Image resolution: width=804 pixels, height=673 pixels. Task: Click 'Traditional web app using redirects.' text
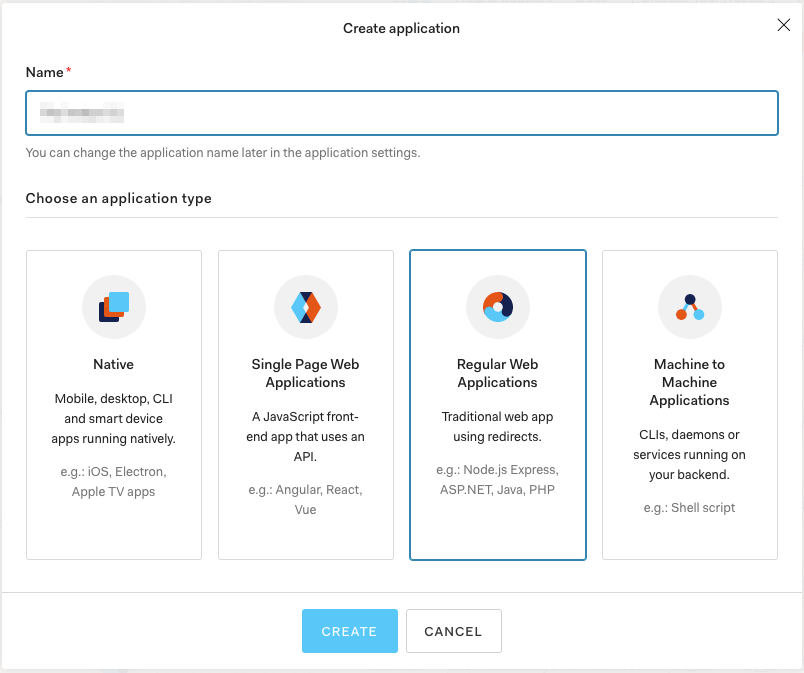pos(497,426)
